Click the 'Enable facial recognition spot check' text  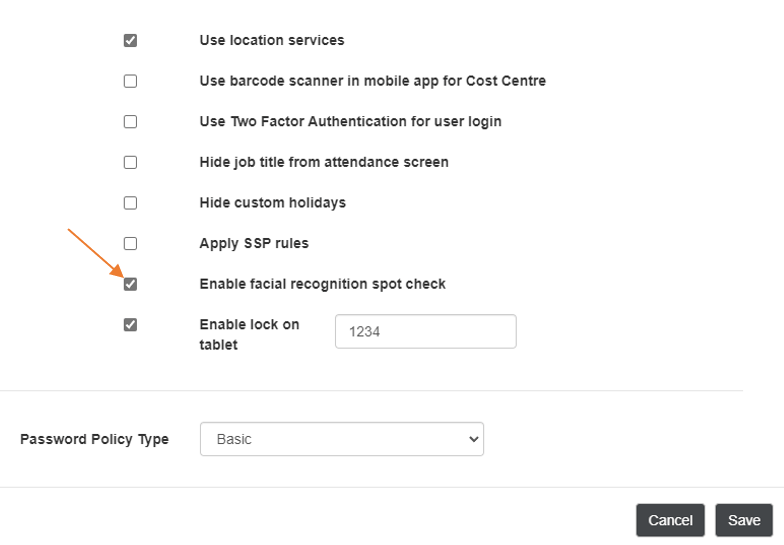(323, 284)
